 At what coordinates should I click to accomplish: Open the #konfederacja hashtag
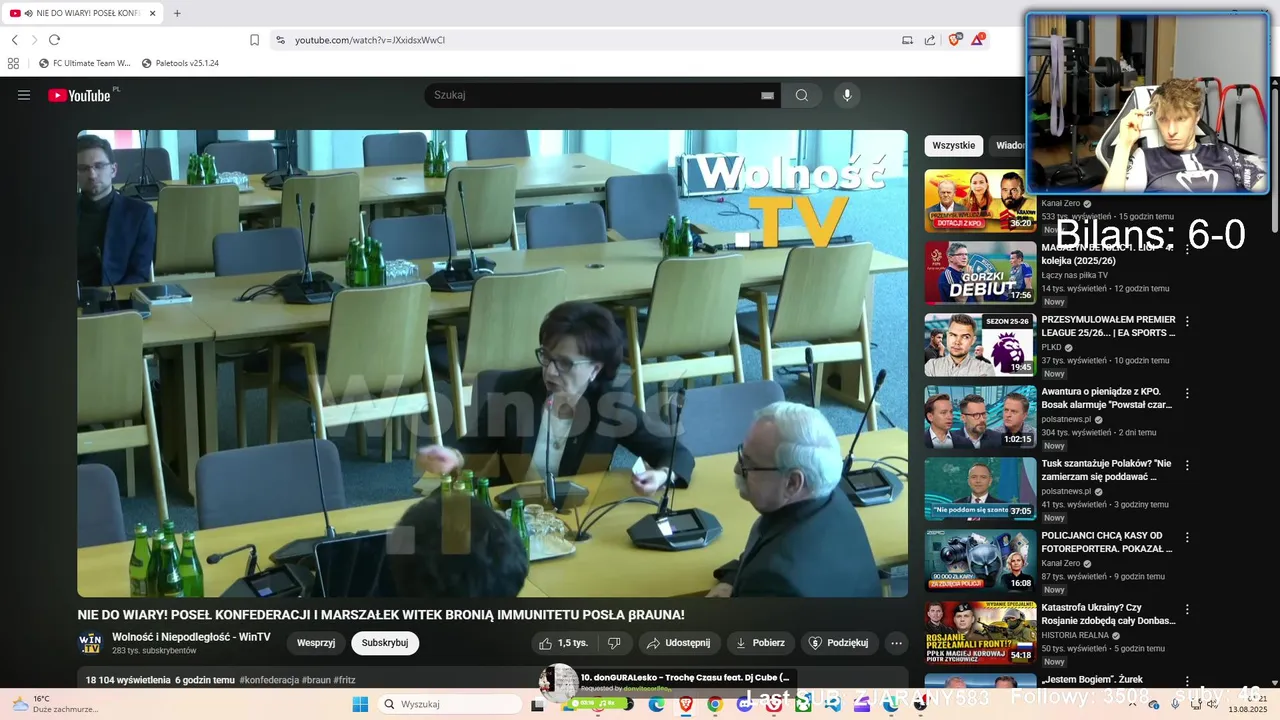(269, 680)
